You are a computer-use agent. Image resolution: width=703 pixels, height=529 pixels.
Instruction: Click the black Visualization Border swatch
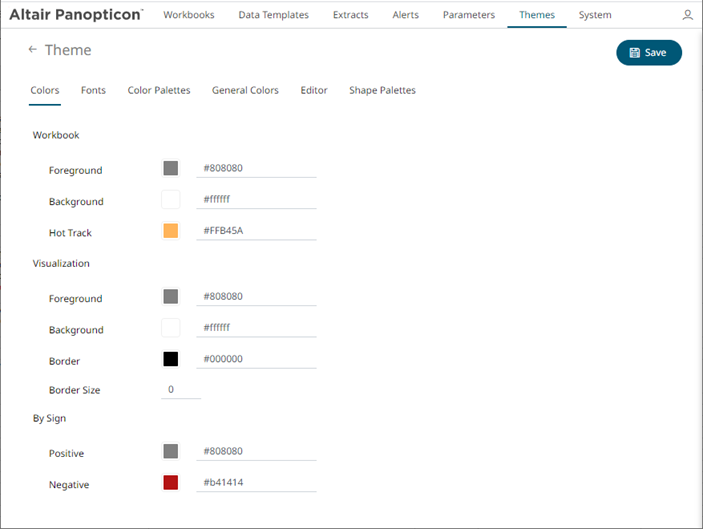[x=171, y=360]
